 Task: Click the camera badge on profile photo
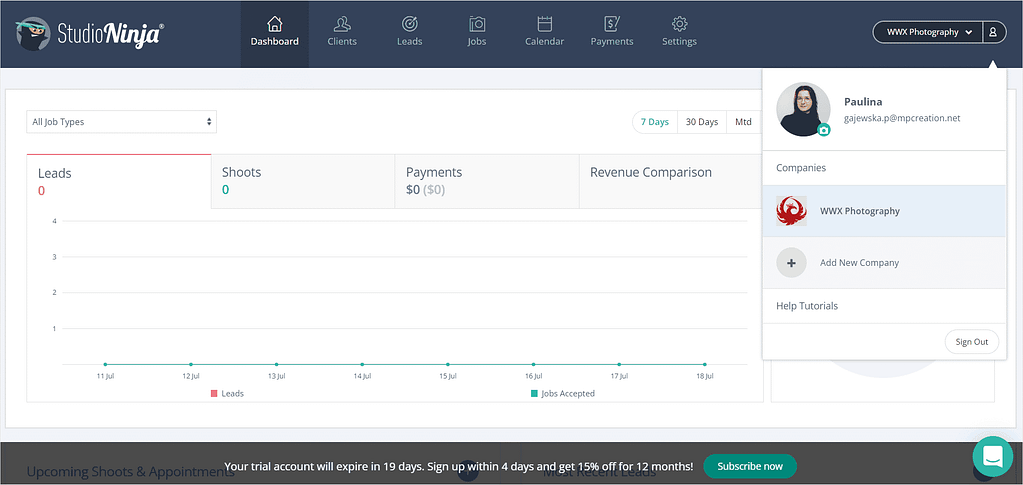(x=823, y=130)
